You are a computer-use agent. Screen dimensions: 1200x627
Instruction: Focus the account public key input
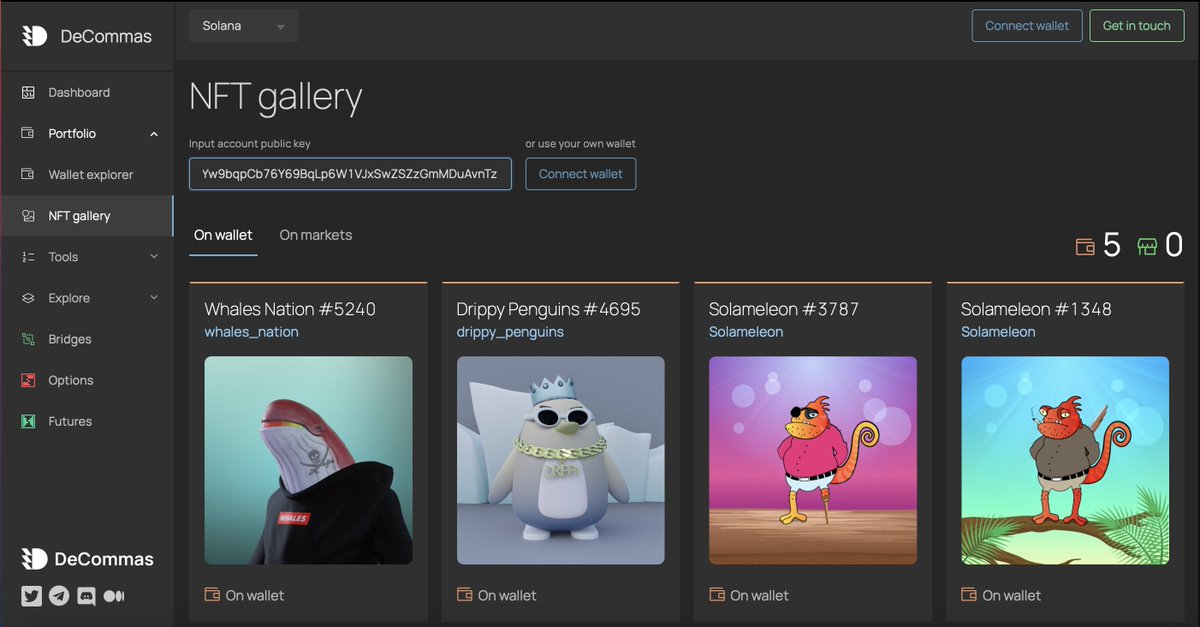tap(350, 174)
